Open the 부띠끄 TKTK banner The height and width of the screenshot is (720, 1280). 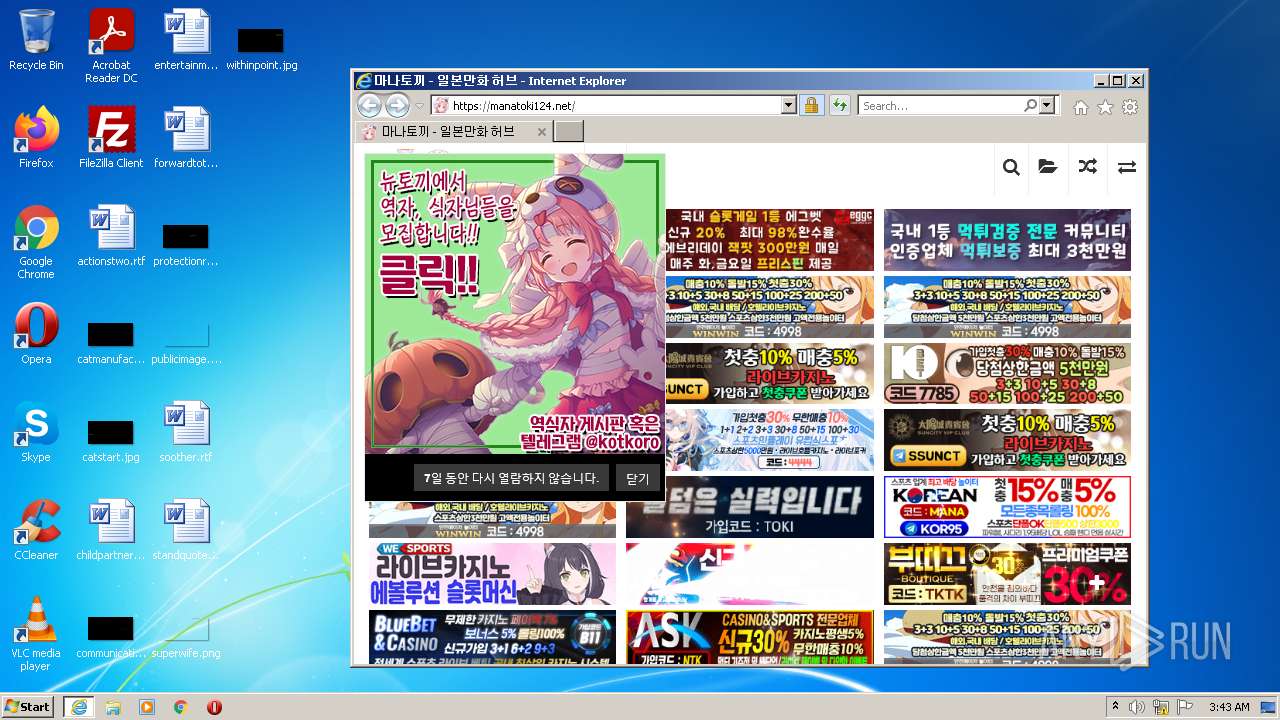coord(1007,574)
